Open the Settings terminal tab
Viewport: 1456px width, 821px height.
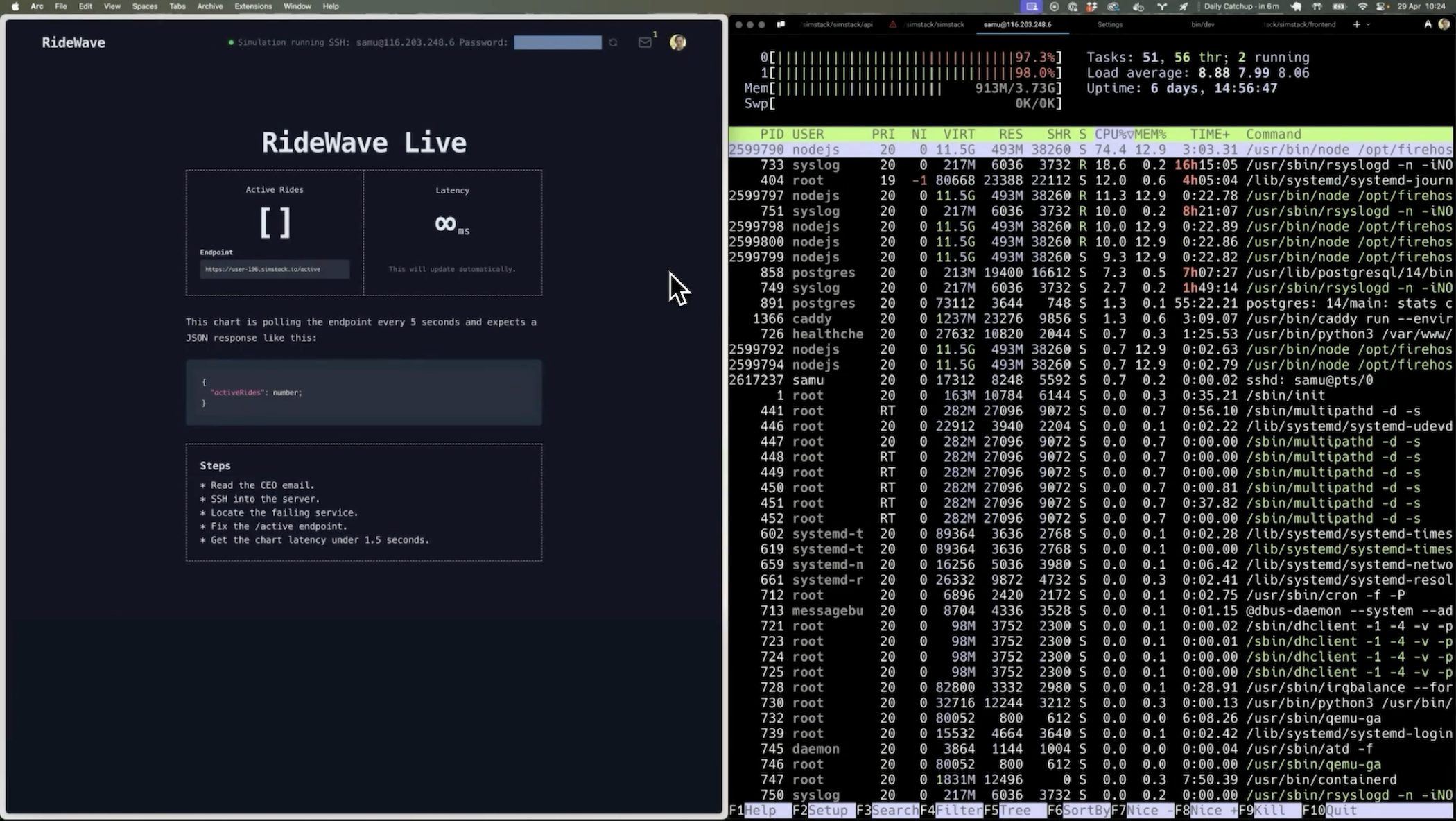click(x=1109, y=24)
